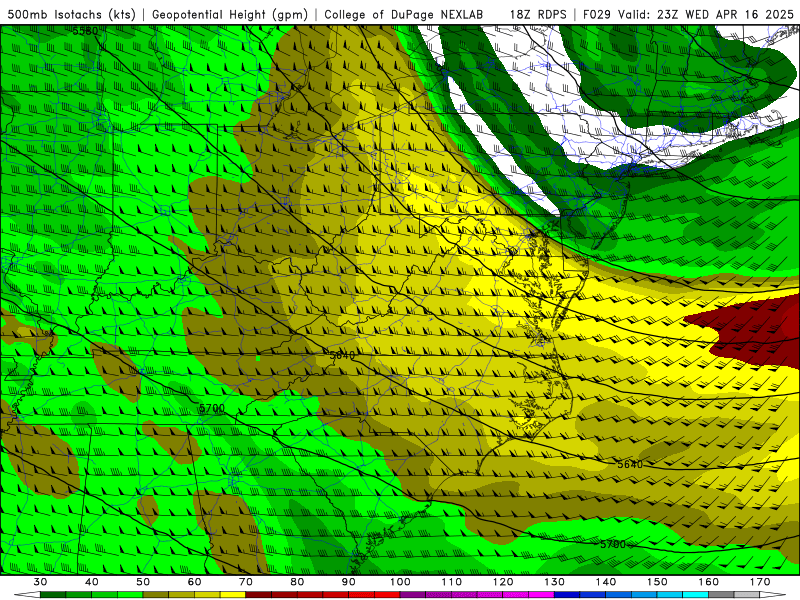Click the 'College of DuPage NEXLAB' label
800x600 pixels.
pyautogui.click(x=404, y=15)
